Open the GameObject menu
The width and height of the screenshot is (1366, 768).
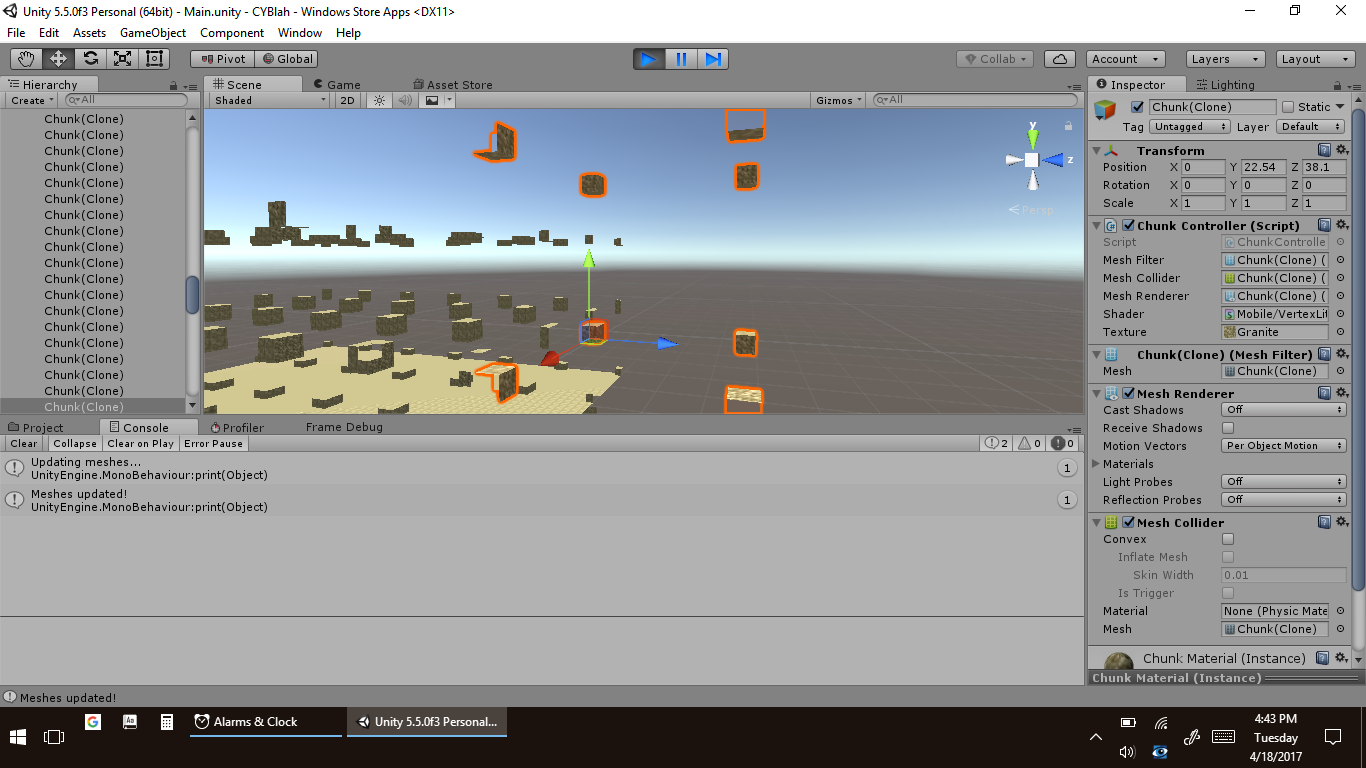(x=152, y=33)
